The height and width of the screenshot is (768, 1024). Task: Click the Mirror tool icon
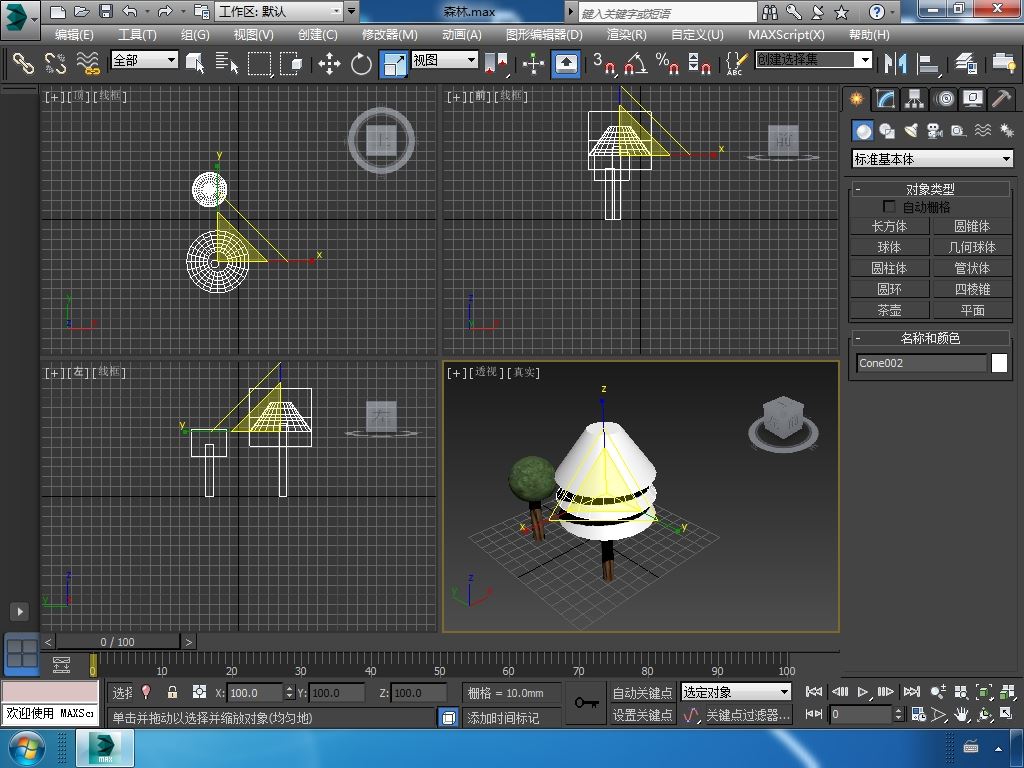point(895,63)
